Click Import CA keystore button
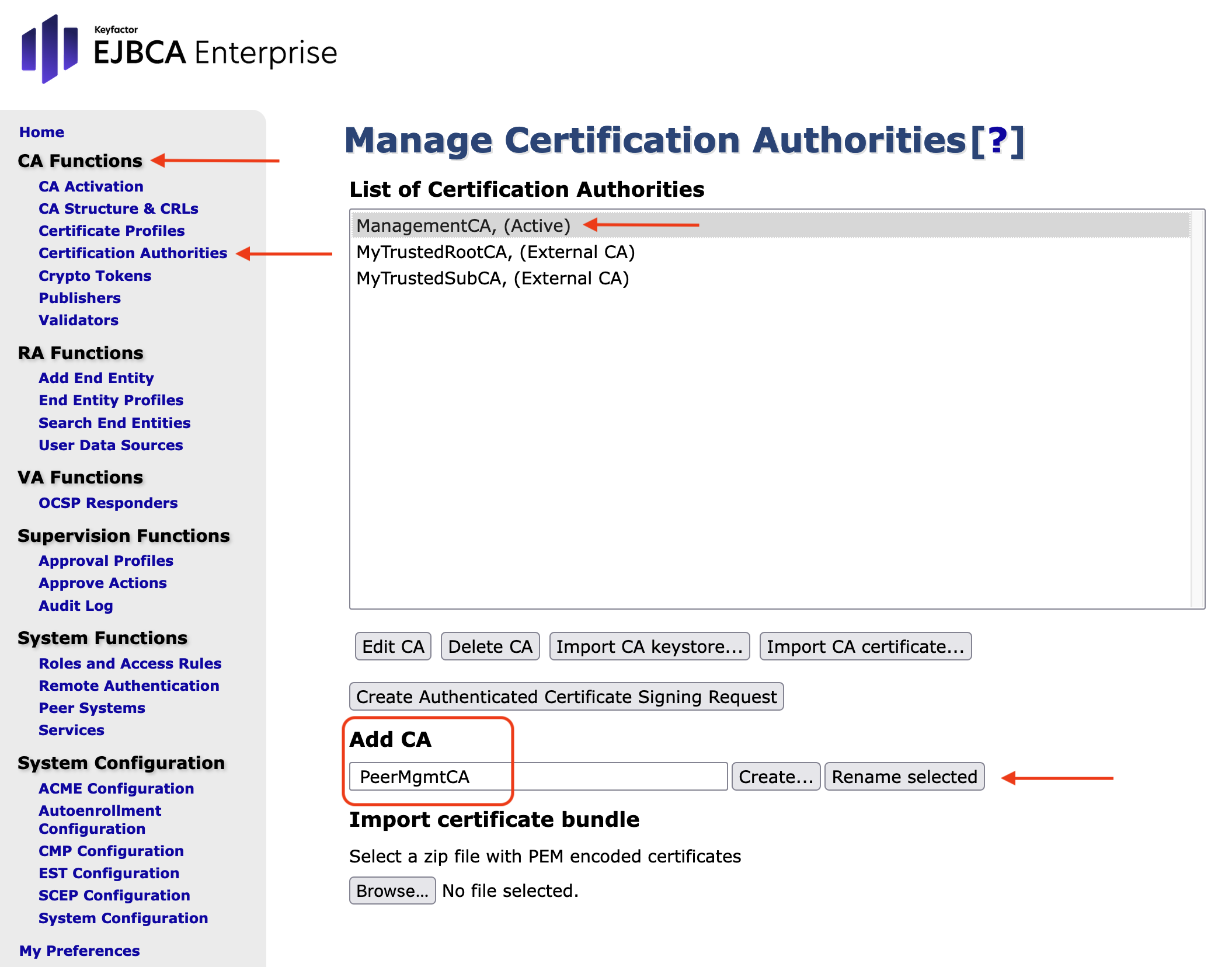Viewport: 1232px width, 967px height. click(649, 646)
